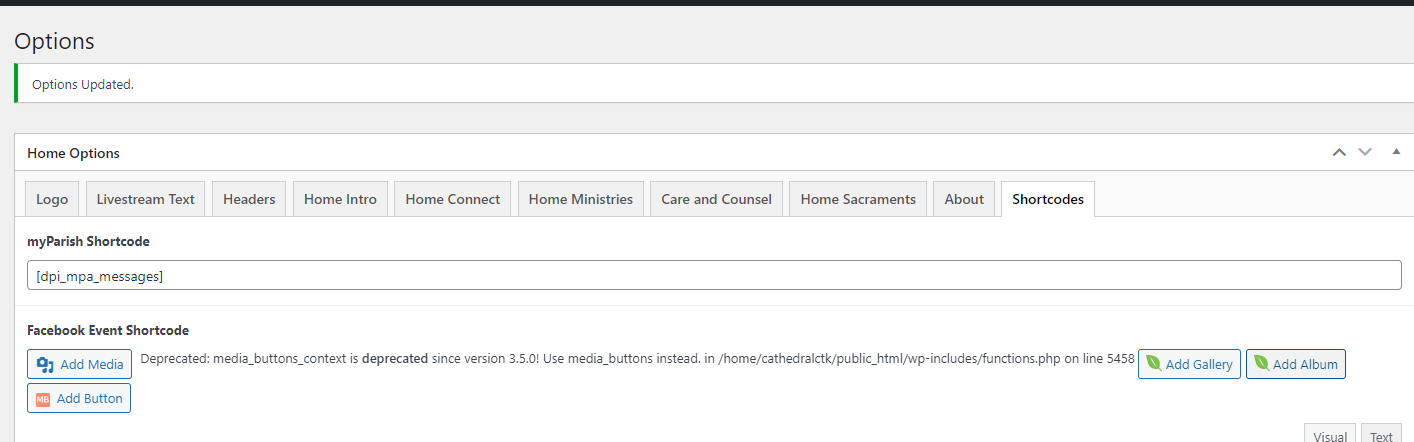Go to the Home Intro tab

340,199
